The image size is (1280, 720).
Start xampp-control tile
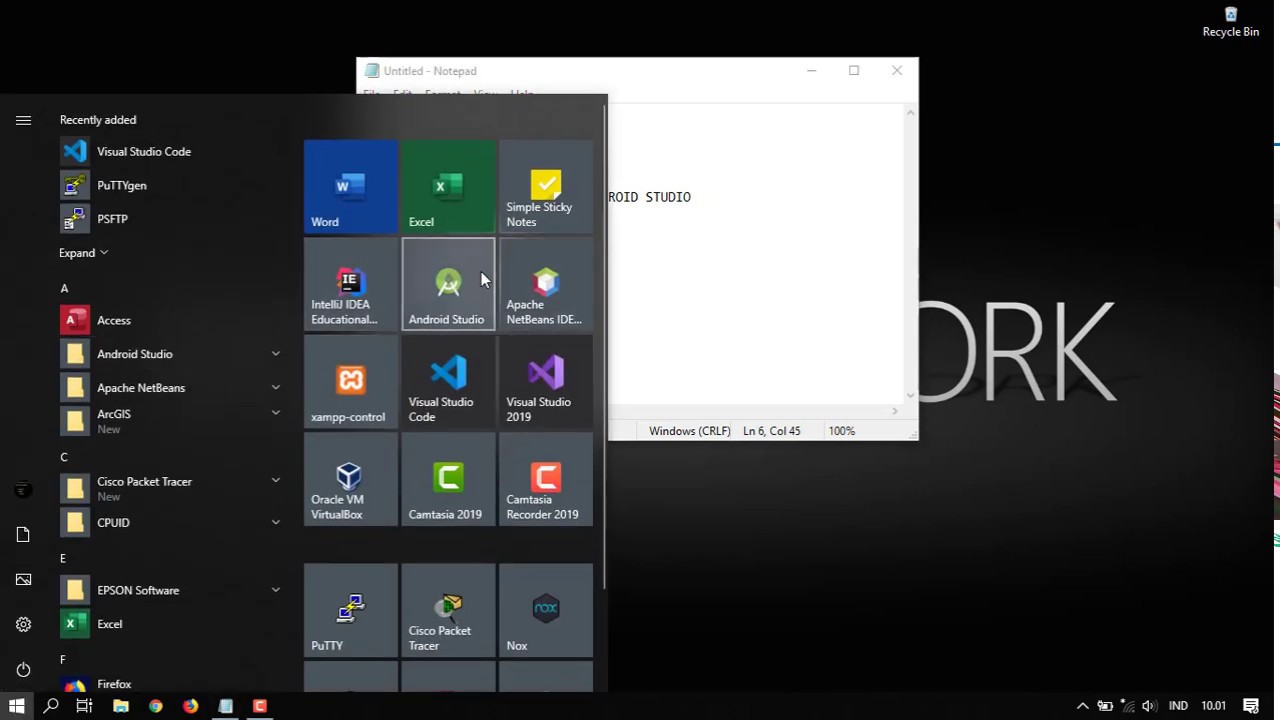[x=350, y=382]
